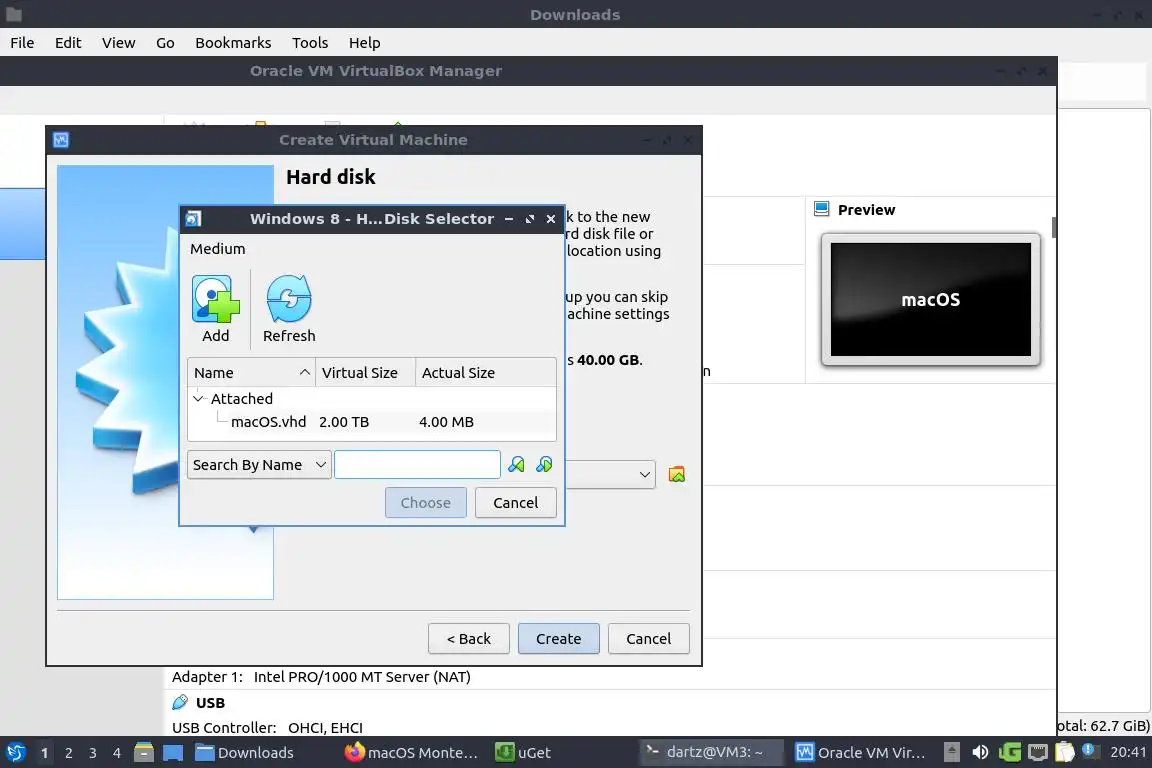Click the Create Virtual Machine window icon

[x=61, y=140]
